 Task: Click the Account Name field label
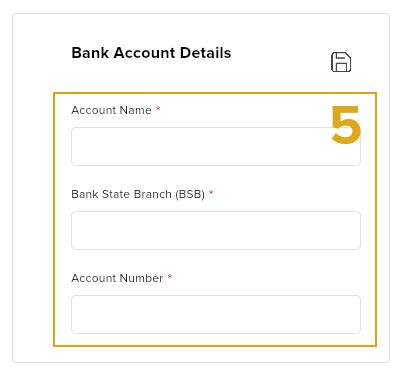pos(111,110)
